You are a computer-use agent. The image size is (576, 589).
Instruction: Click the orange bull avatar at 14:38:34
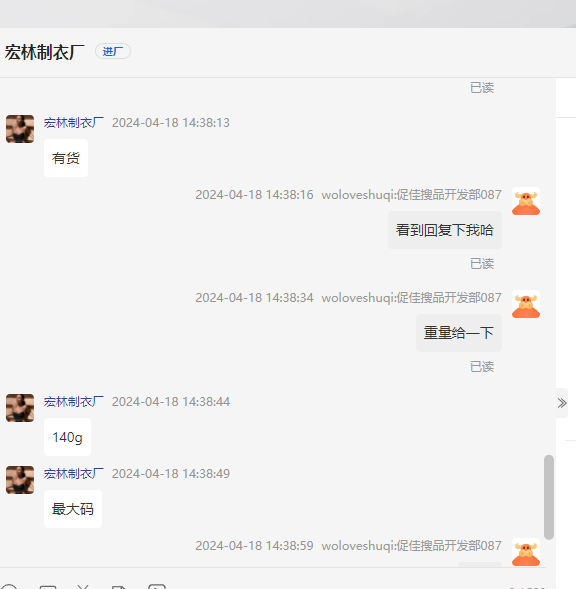[526, 304]
